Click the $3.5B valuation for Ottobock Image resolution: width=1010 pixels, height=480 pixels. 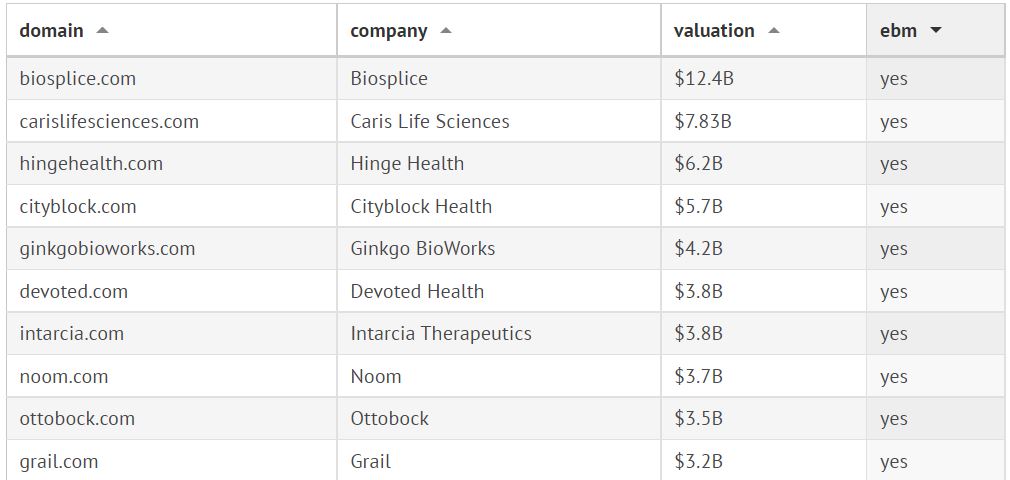tap(698, 419)
